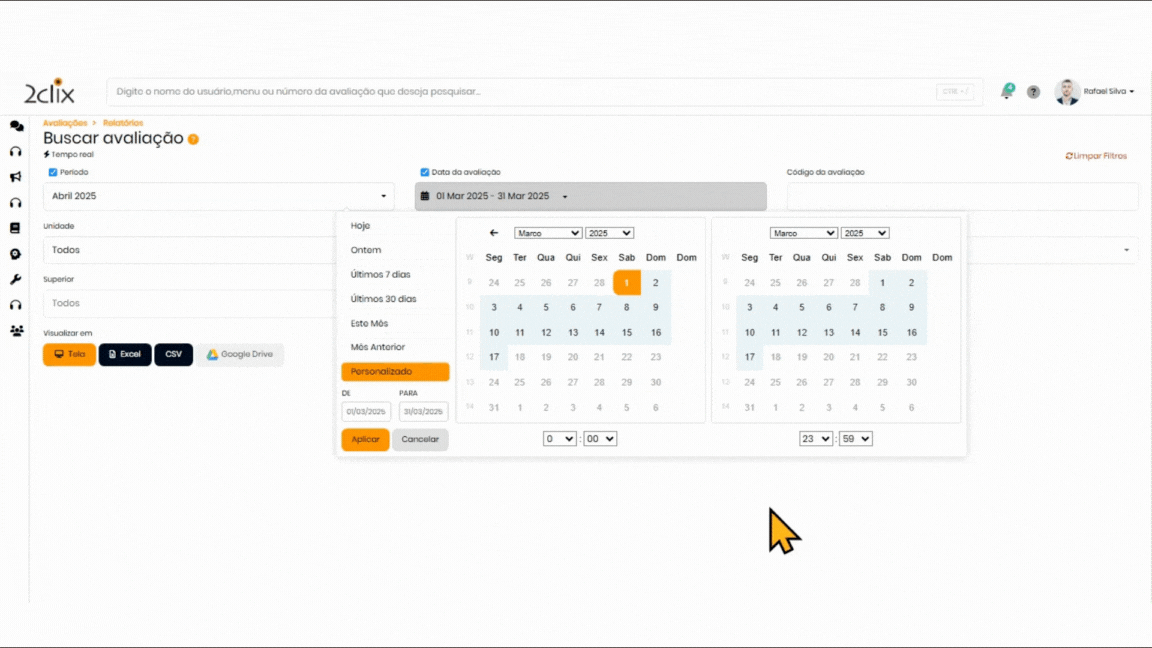Open the users group icon in sidebar
1152x648 pixels.
click(16, 331)
